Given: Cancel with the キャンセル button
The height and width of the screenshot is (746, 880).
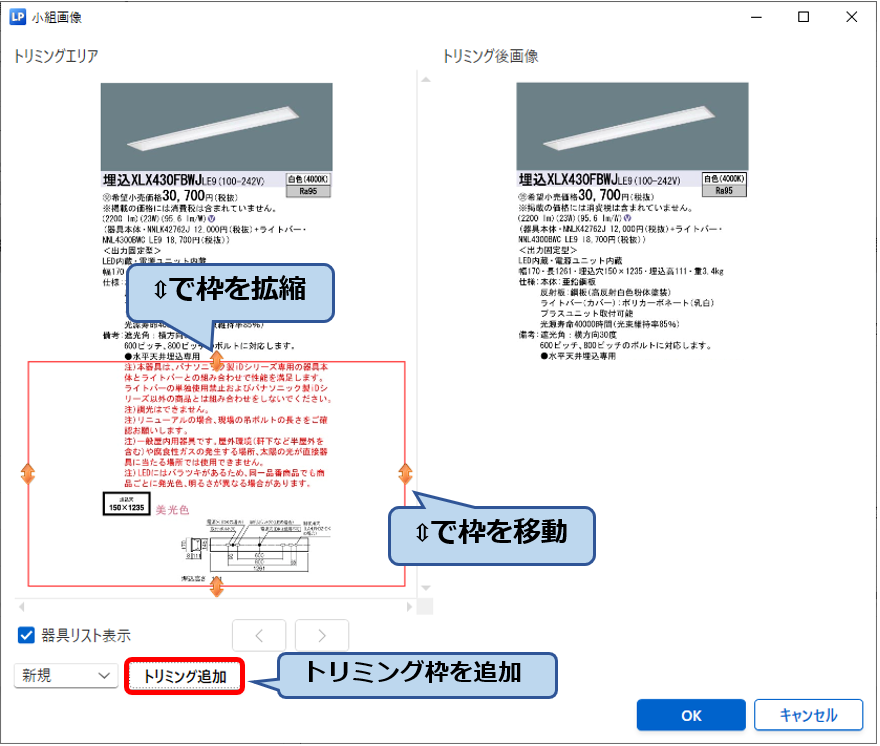Looking at the screenshot, I should coord(809,715).
